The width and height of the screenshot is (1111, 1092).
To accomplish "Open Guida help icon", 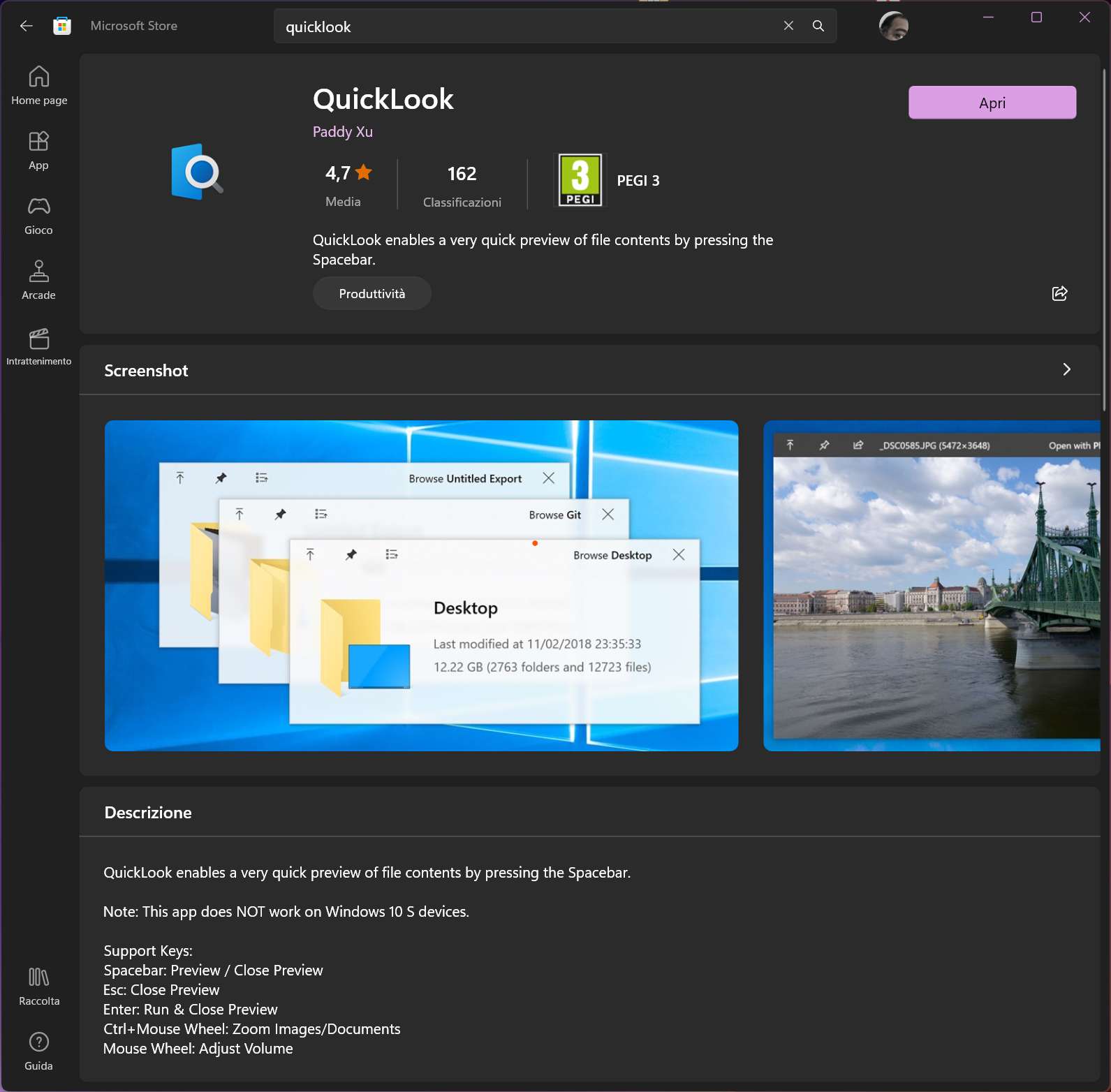I will click(39, 1051).
